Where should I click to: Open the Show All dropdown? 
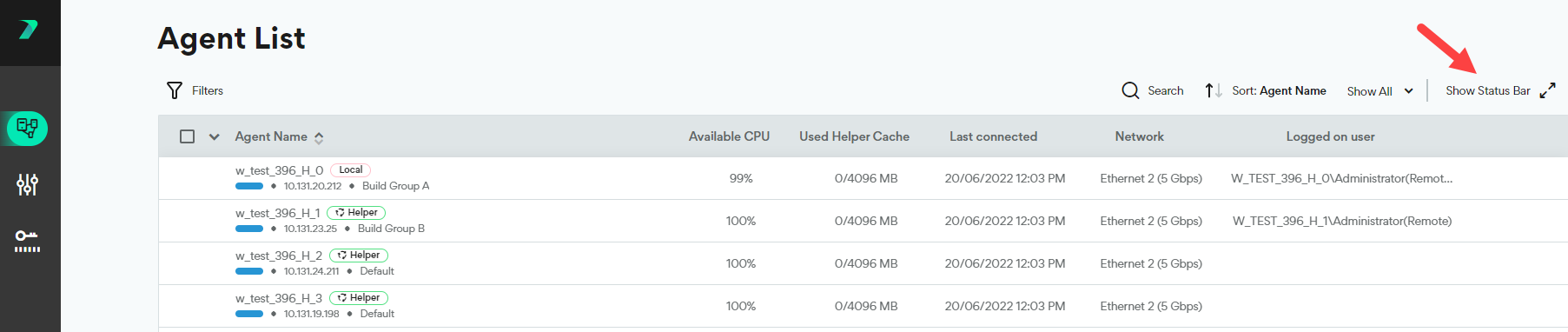point(1379,91)
